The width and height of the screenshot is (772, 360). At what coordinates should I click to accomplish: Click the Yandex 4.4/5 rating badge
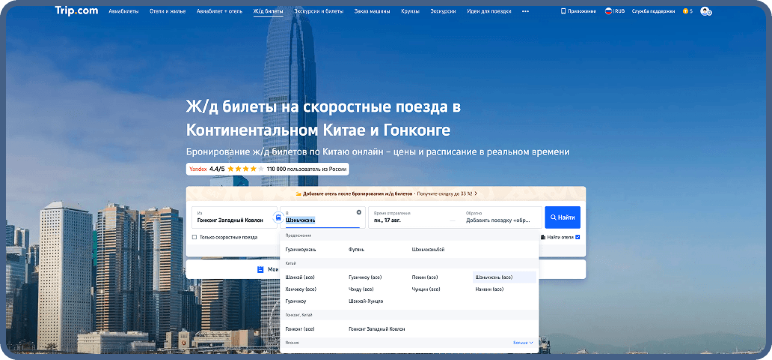coord(267,169)
